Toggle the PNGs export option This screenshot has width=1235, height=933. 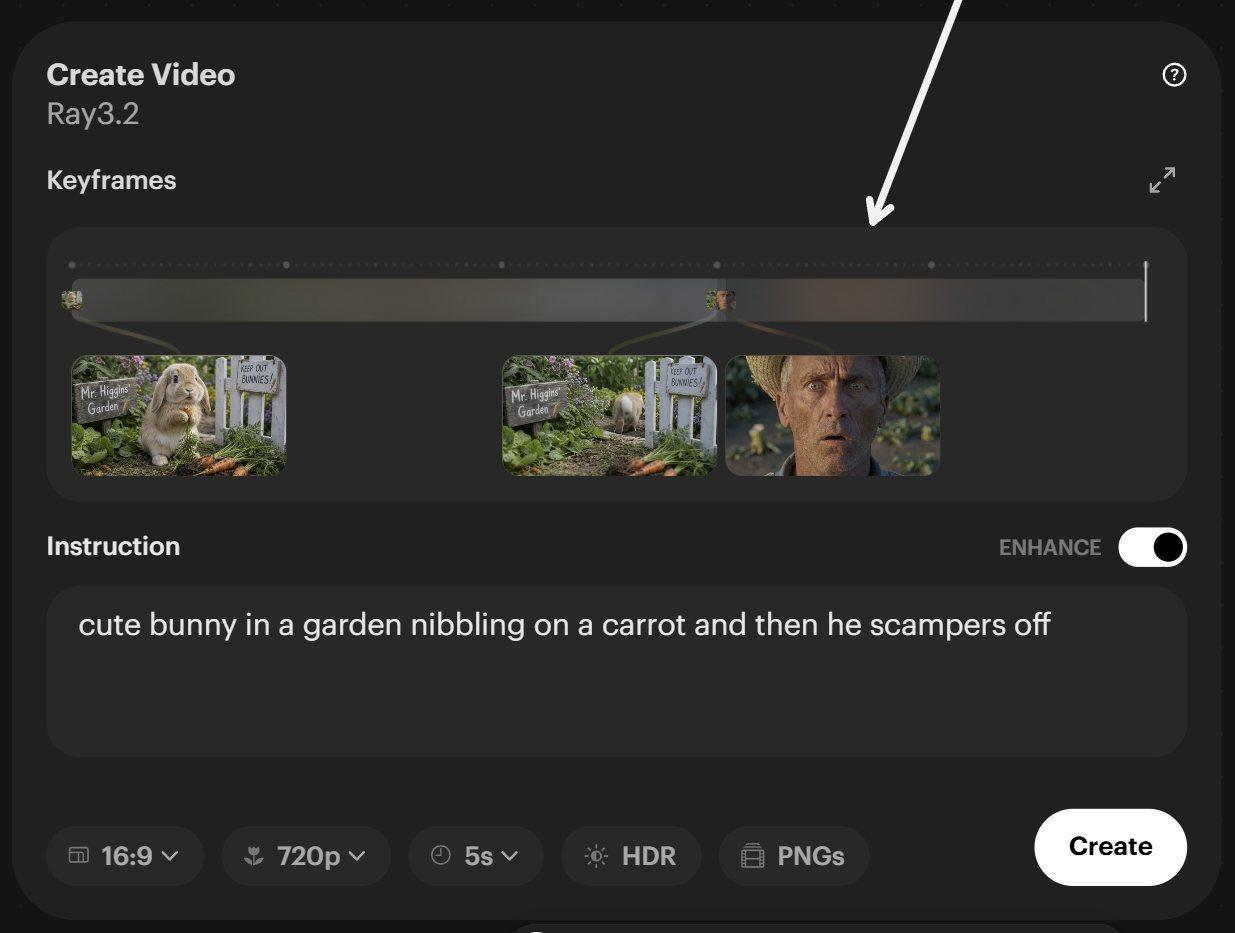click(794, 856)
